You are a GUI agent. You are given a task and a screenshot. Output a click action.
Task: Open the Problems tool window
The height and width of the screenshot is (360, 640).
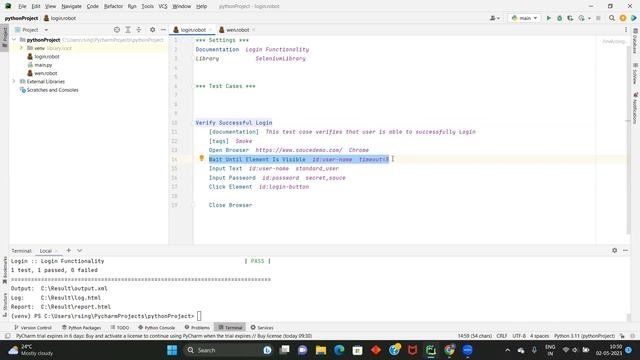pyautogui.click(x=197, y=327)
